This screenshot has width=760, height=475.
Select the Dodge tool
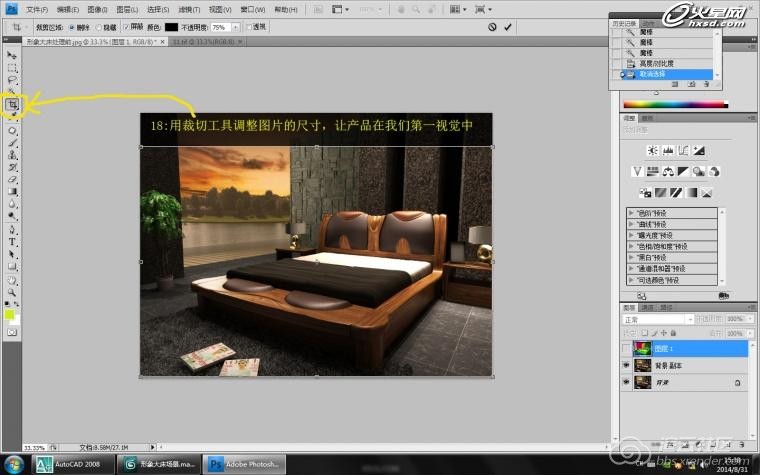click(x=12, y=216)
